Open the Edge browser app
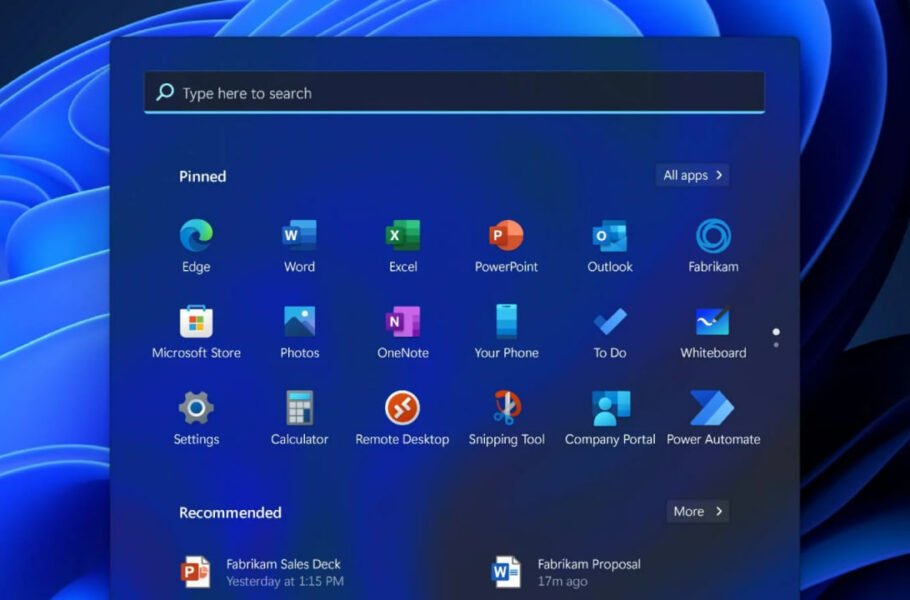The height and width of the screenshot is (600, 910). (196, 245)
